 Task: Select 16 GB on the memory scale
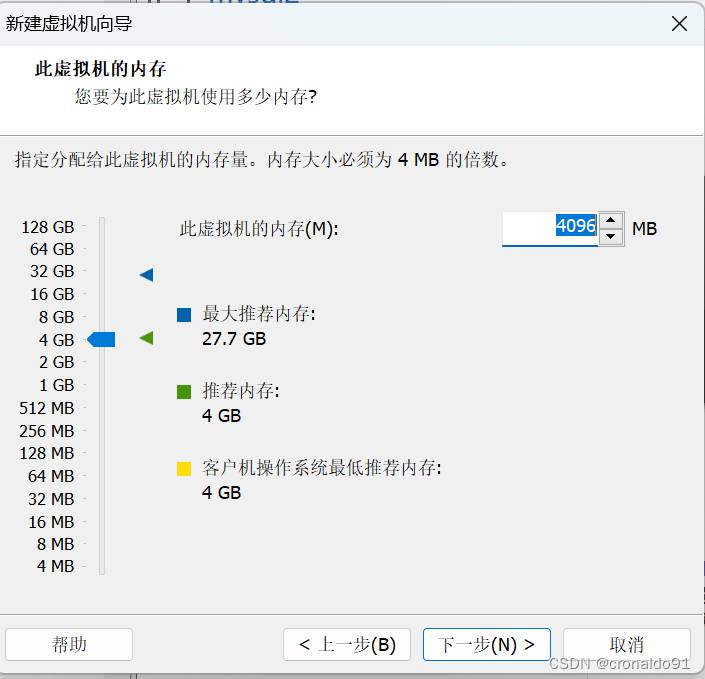102,294
